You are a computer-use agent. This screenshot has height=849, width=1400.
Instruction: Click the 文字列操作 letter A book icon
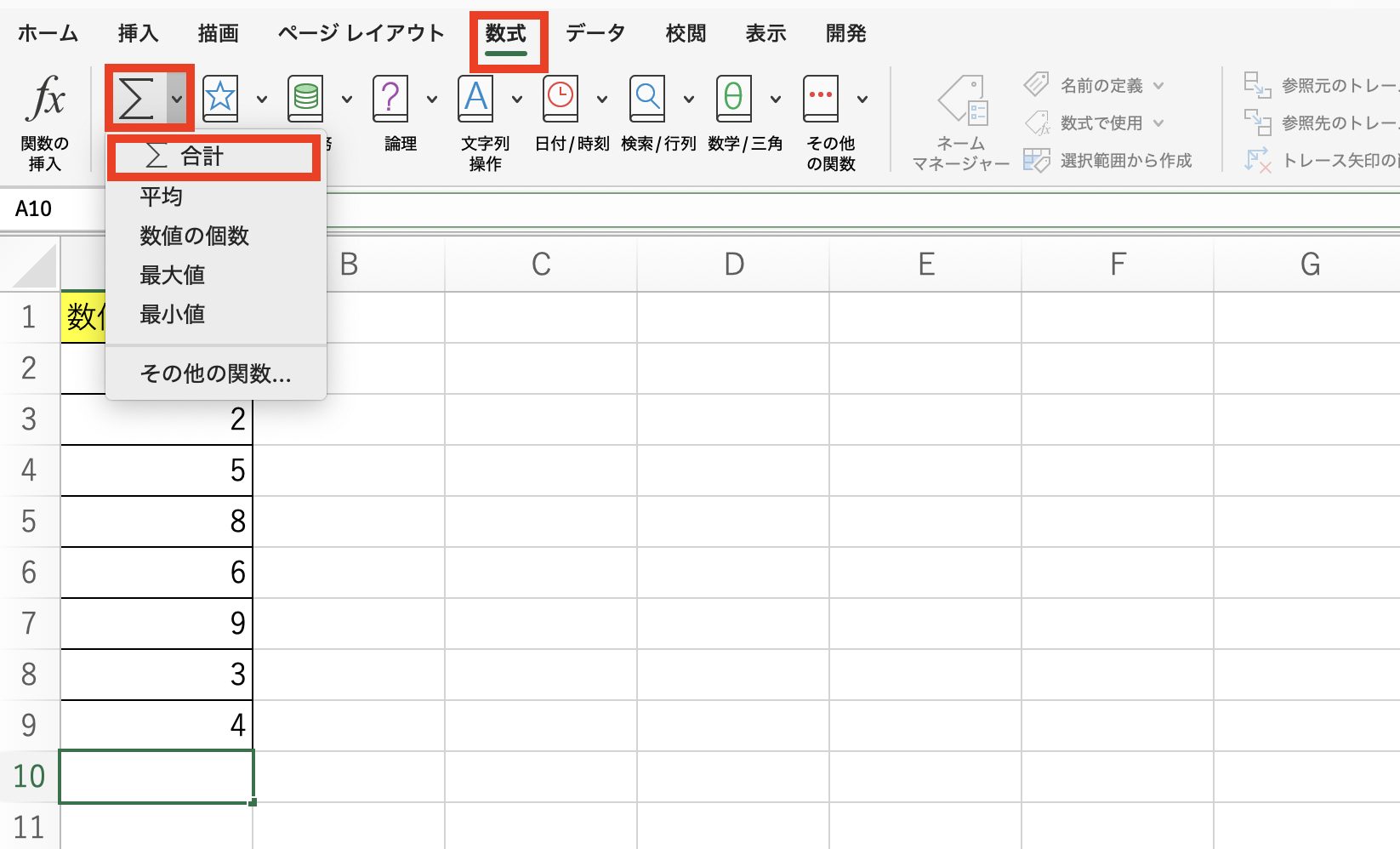click(475, 99)
